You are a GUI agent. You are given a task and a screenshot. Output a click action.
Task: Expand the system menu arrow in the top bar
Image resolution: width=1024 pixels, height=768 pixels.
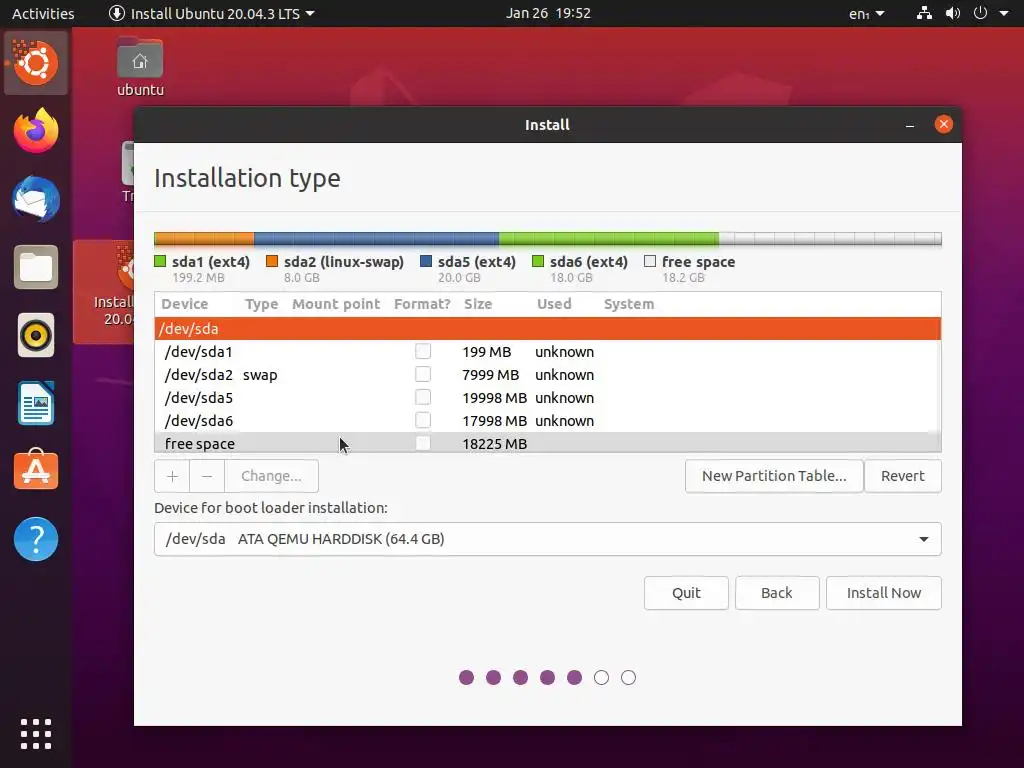pos(1004,13)
